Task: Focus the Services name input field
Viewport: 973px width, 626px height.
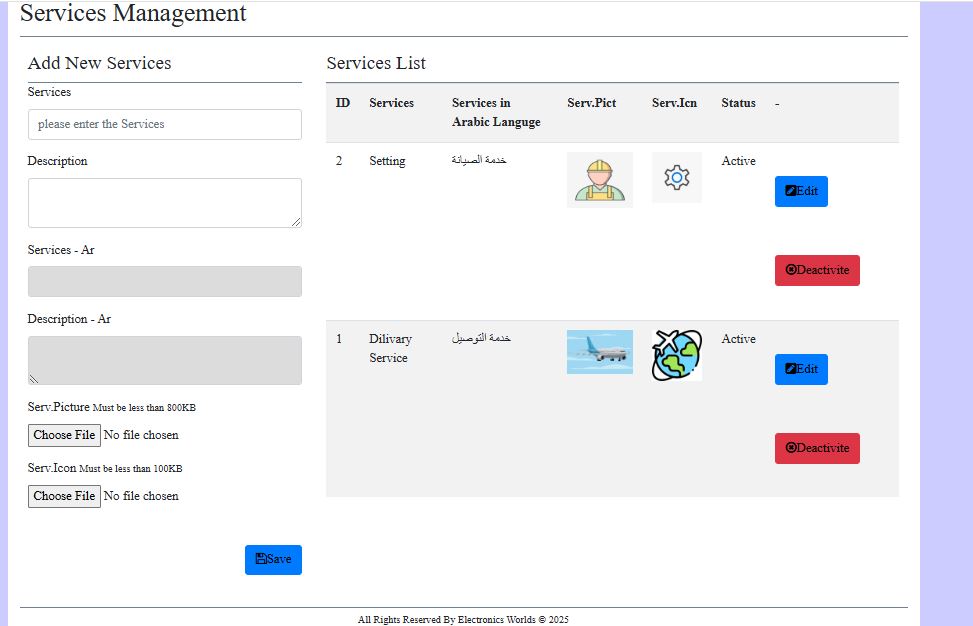Action: tap(164, 124)
